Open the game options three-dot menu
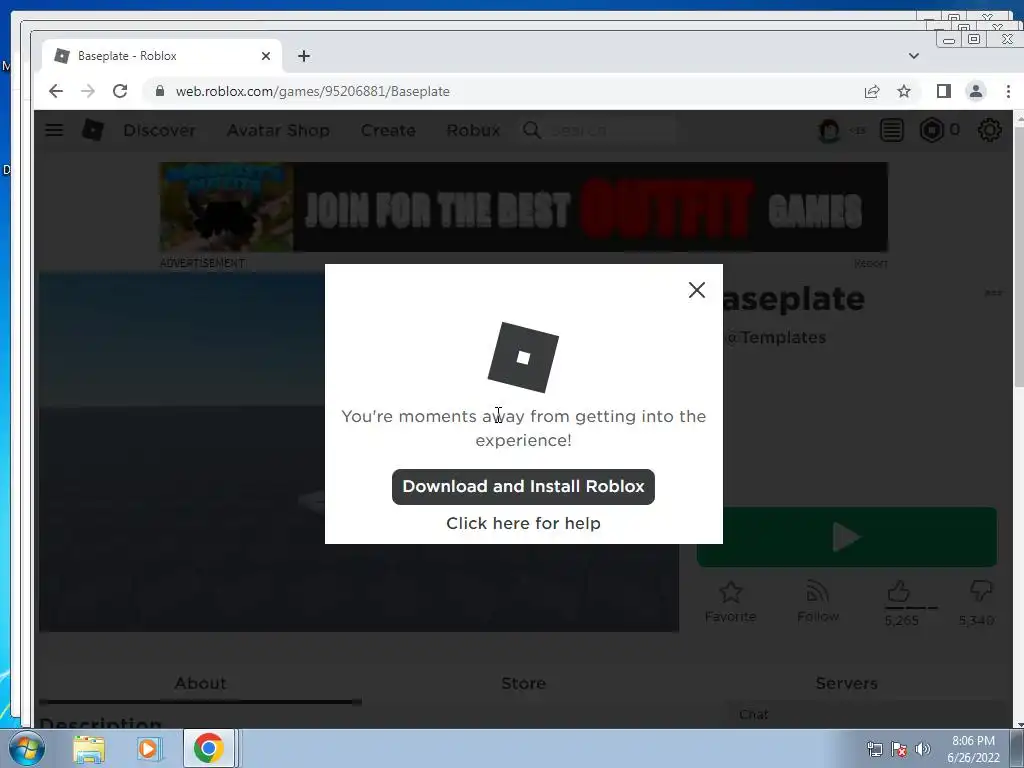The height and width of the screenshot is (768, 1024). click(x=993, y=293)
